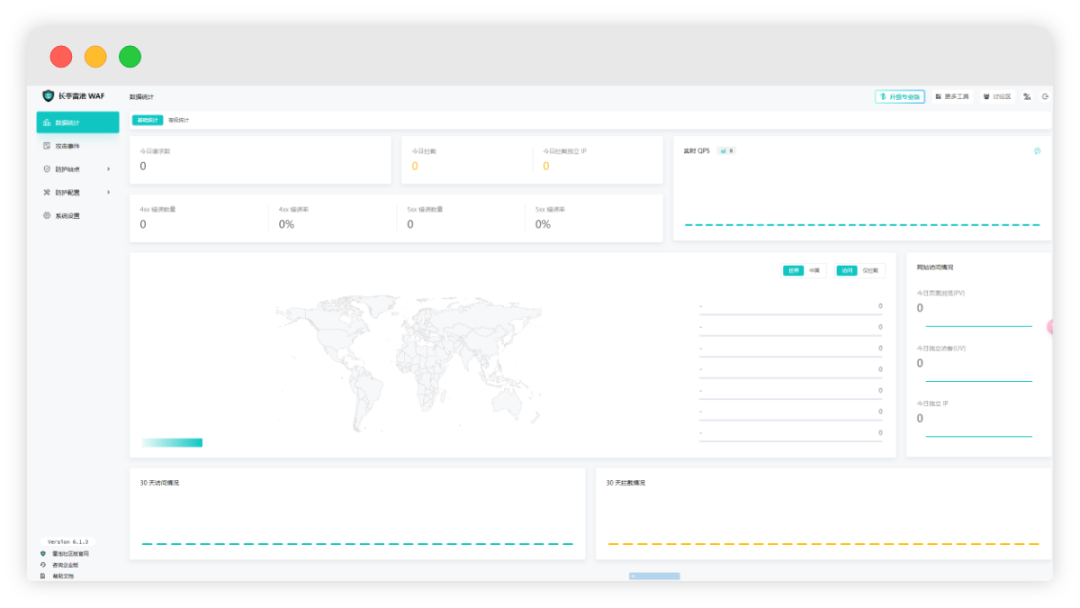Click the 今日页面浏览(PV) value

(x=920, y=308)
